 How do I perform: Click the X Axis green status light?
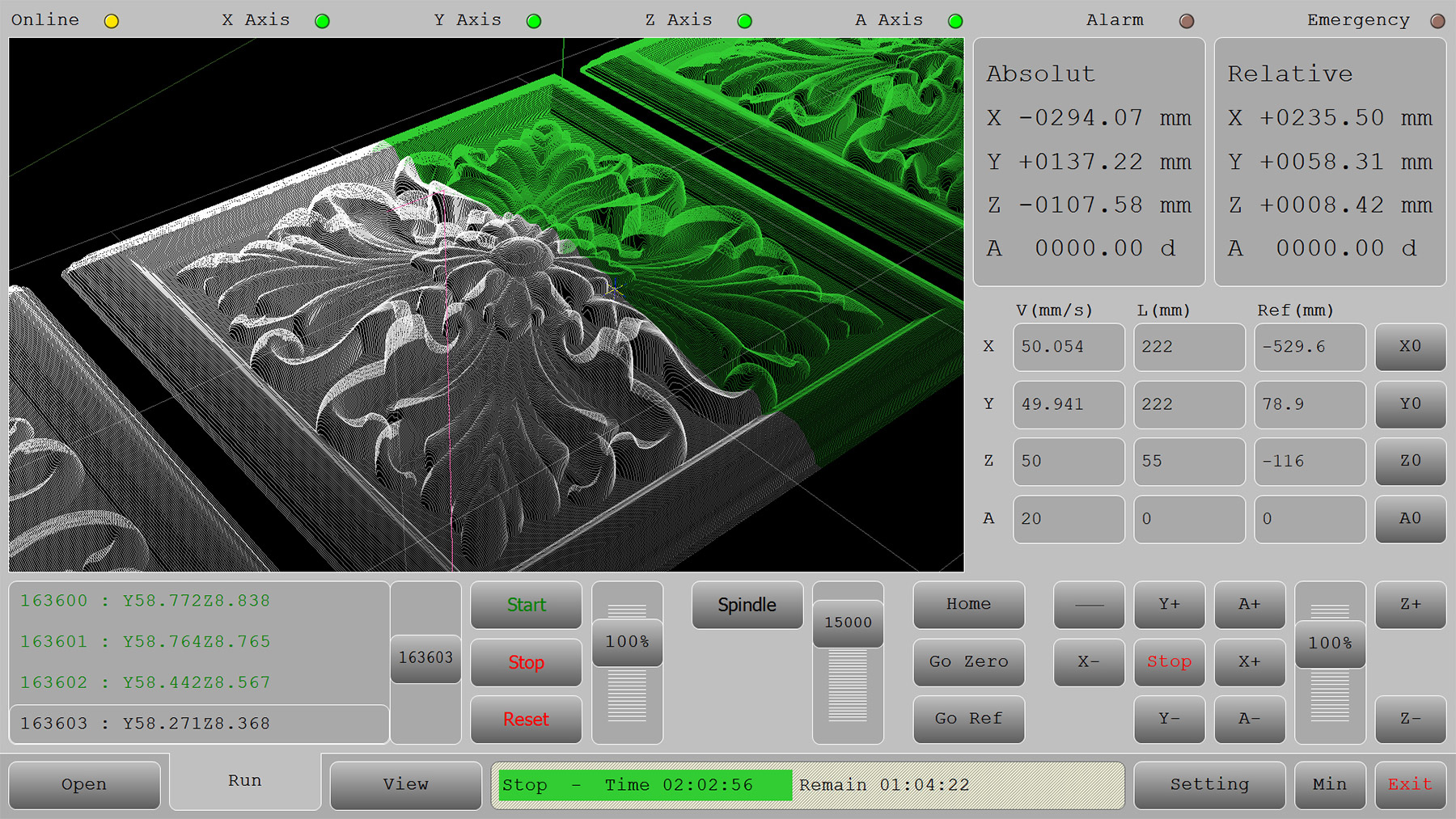tap(322, 21)
